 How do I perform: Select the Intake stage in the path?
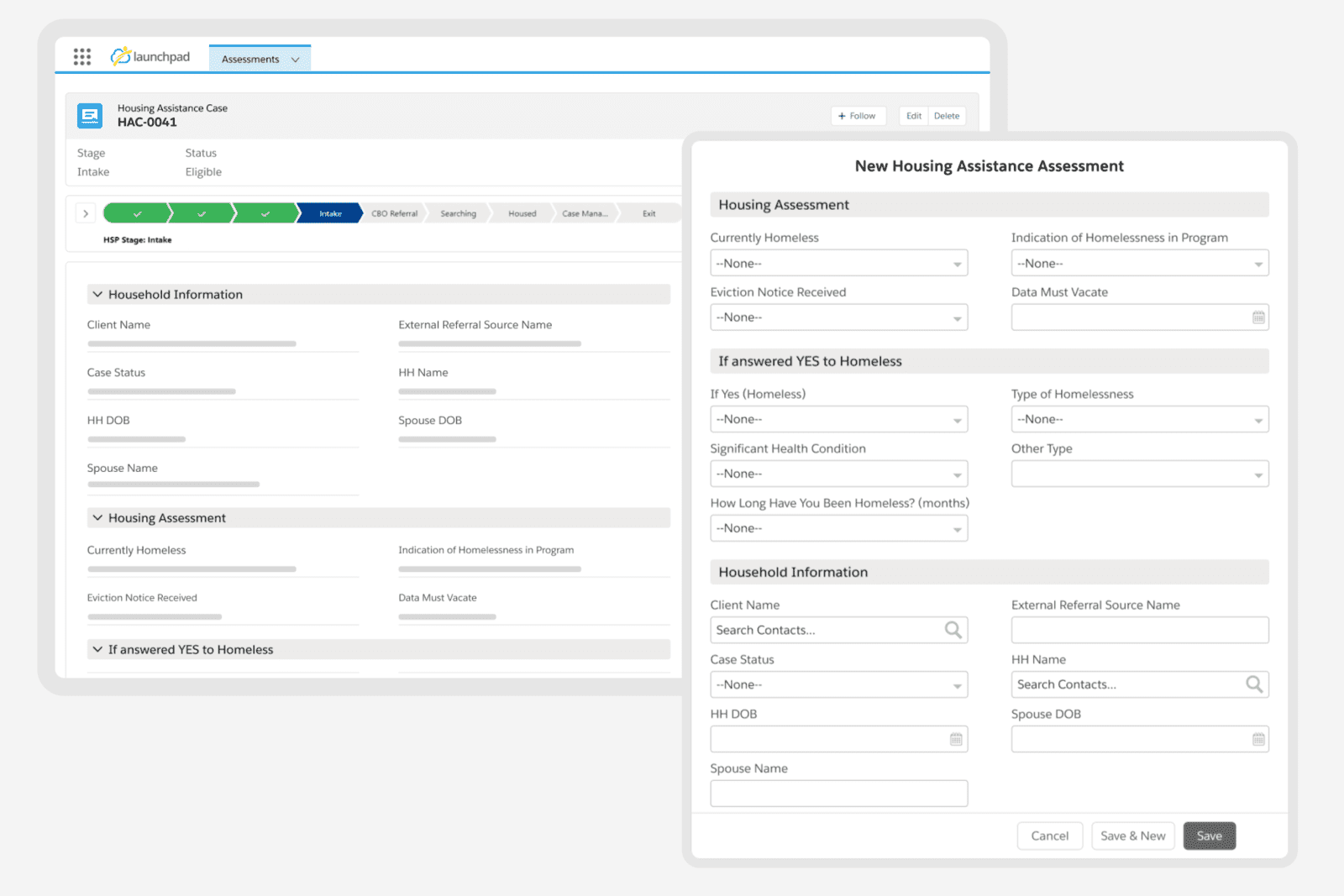pos(330,213)
